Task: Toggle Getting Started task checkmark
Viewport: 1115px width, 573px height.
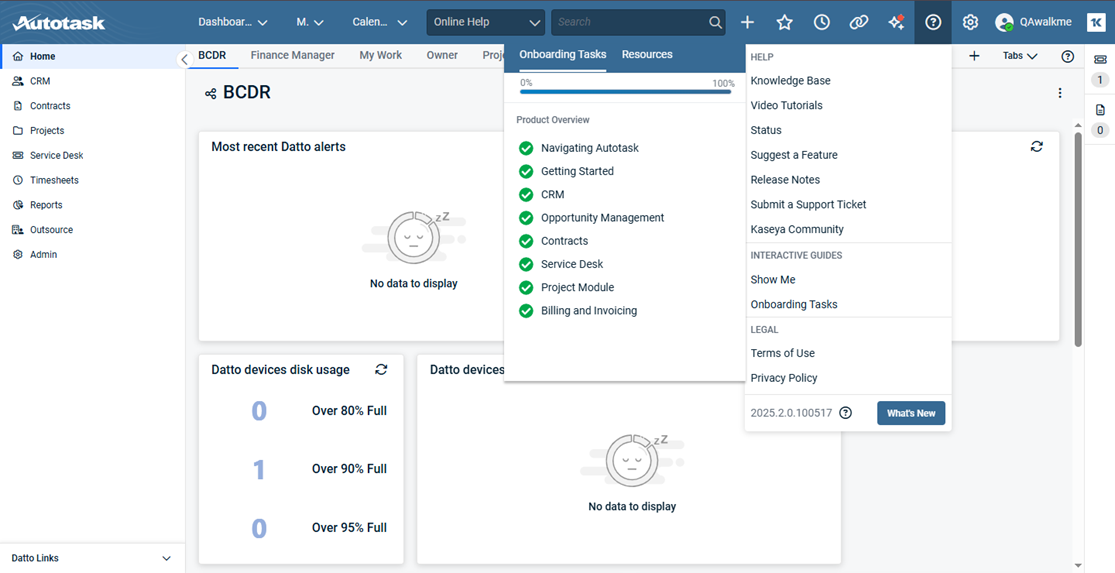Action: click(x=526, y=171)
